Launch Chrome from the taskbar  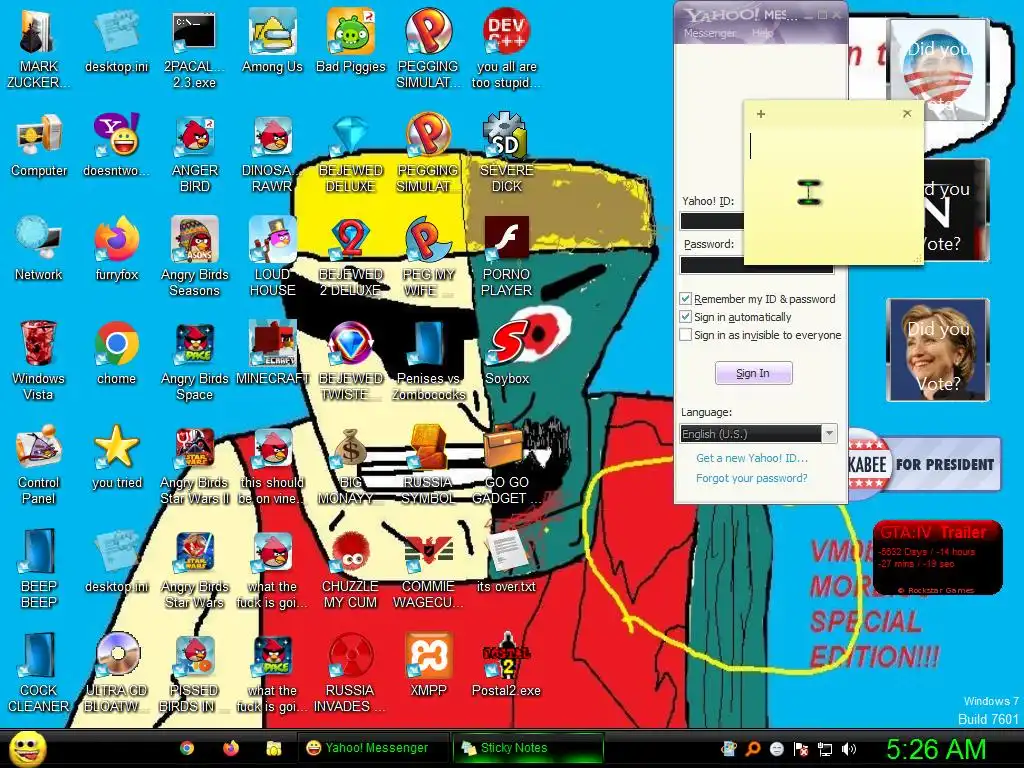[x=187, y=748]
